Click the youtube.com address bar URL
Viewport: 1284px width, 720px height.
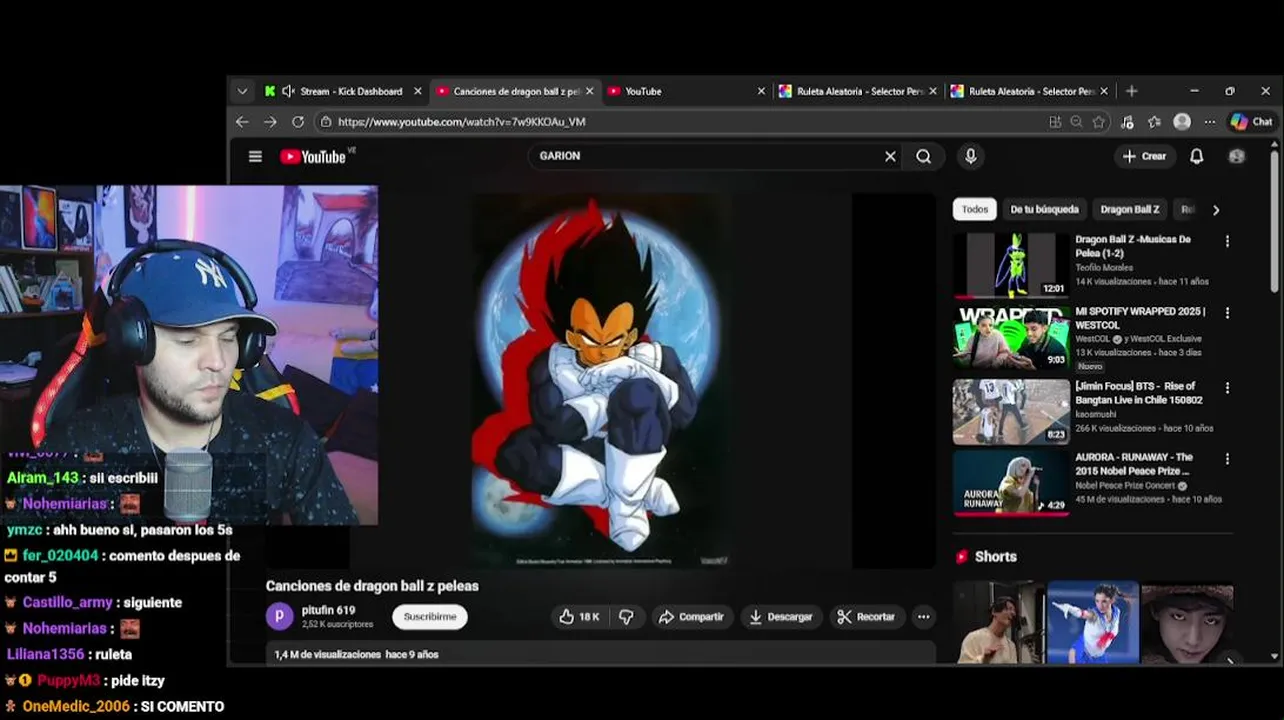(461, 122)
